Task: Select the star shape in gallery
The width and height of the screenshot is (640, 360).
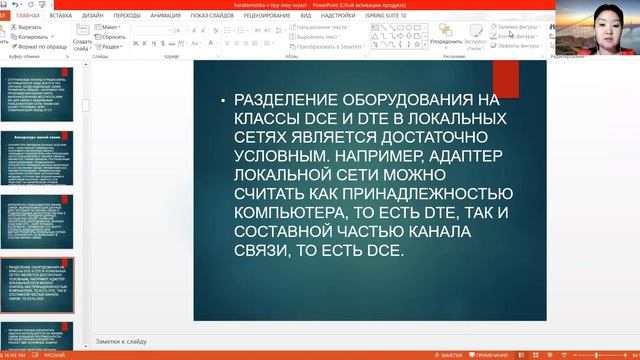Action: pos(417,44)
